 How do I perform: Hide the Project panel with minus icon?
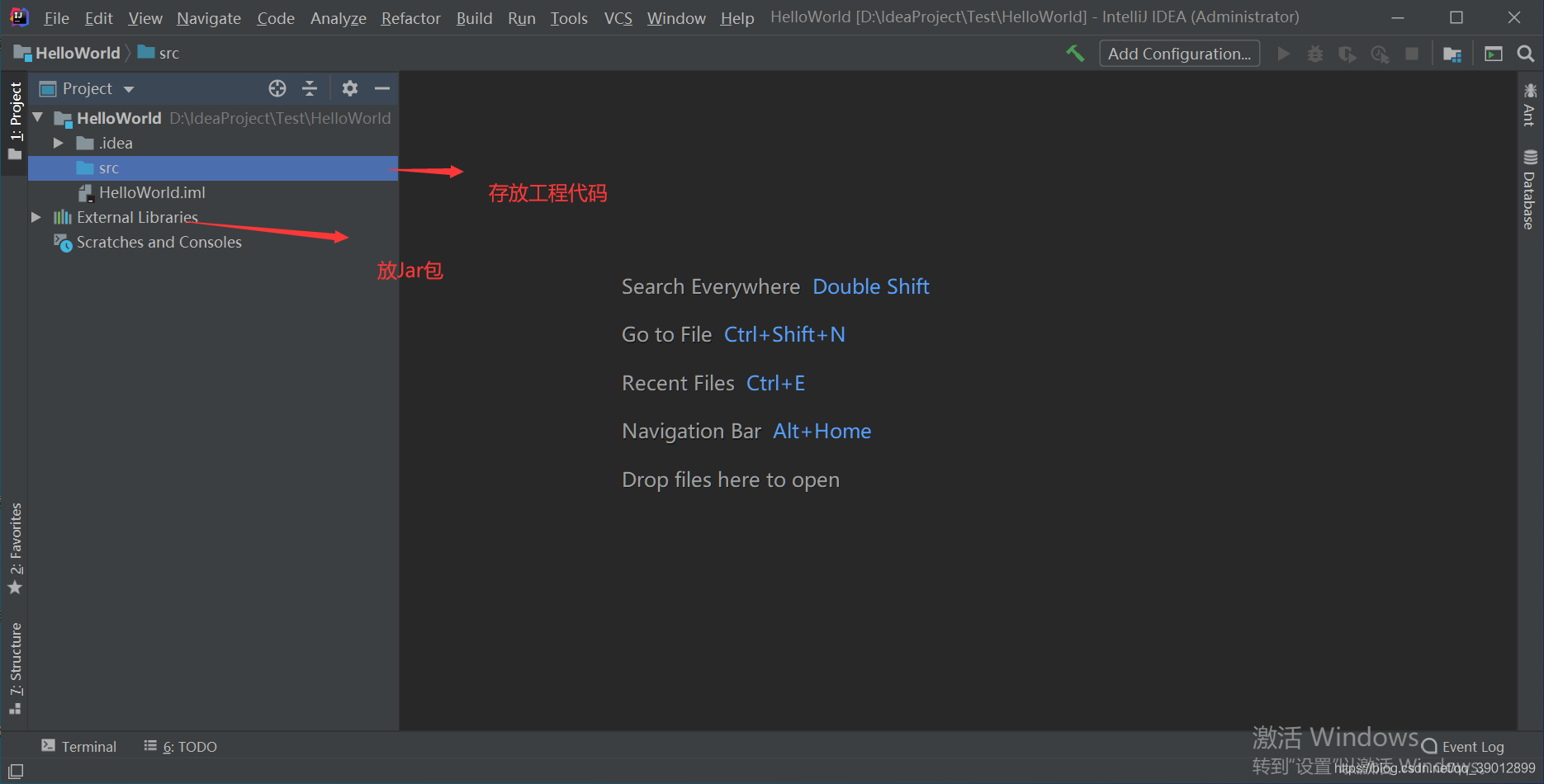[x=382, y=88]
